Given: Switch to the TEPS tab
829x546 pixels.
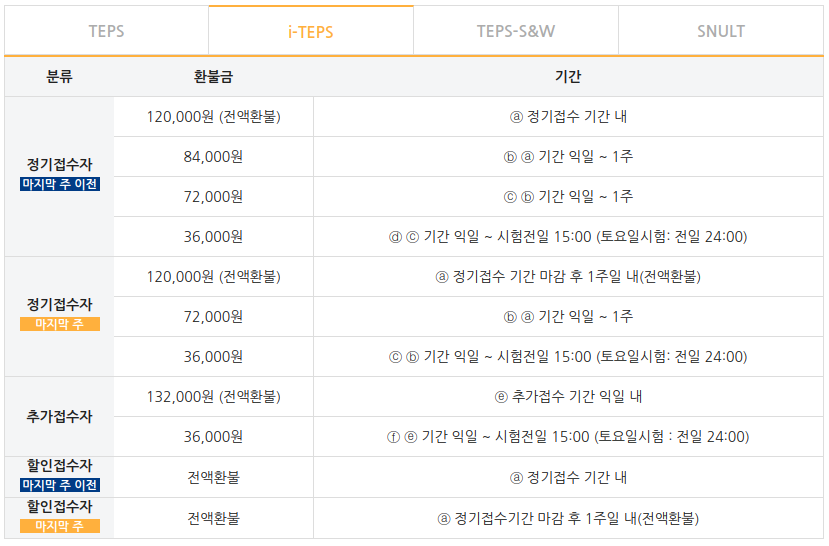Looking at the screenshot, I should pos(106,31).
